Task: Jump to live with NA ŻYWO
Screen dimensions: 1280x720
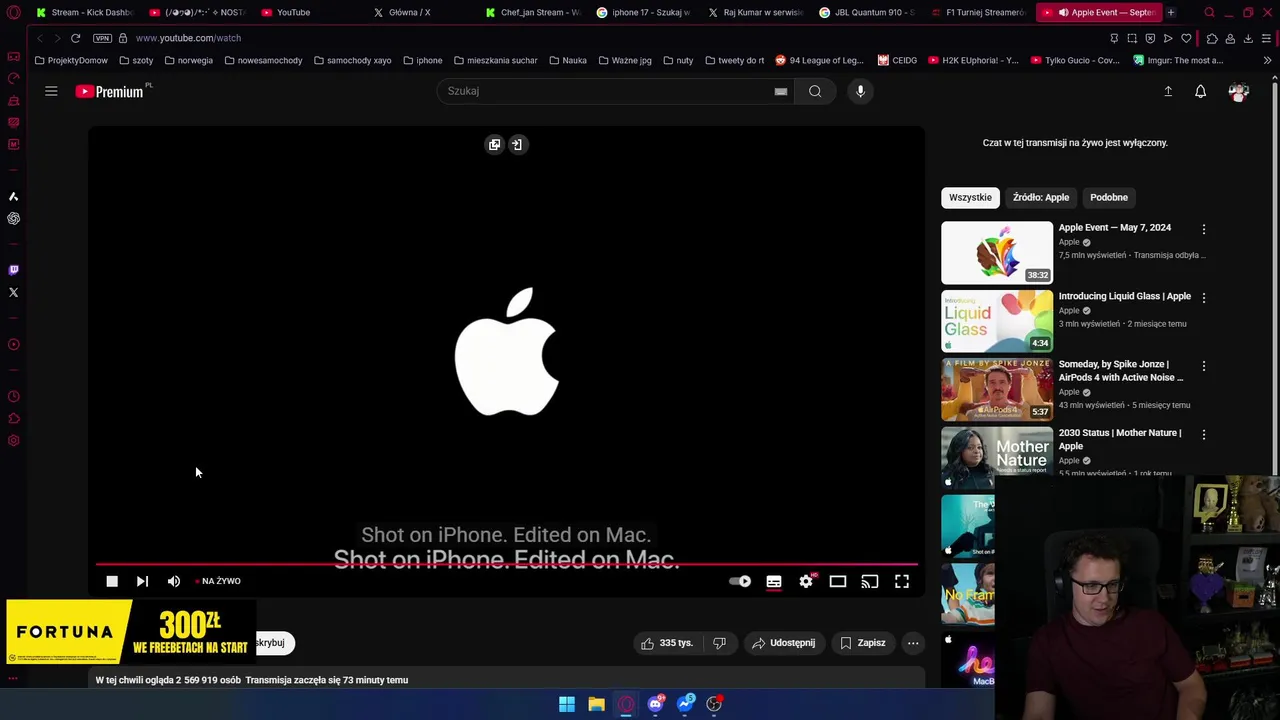Action: [220, 581]
